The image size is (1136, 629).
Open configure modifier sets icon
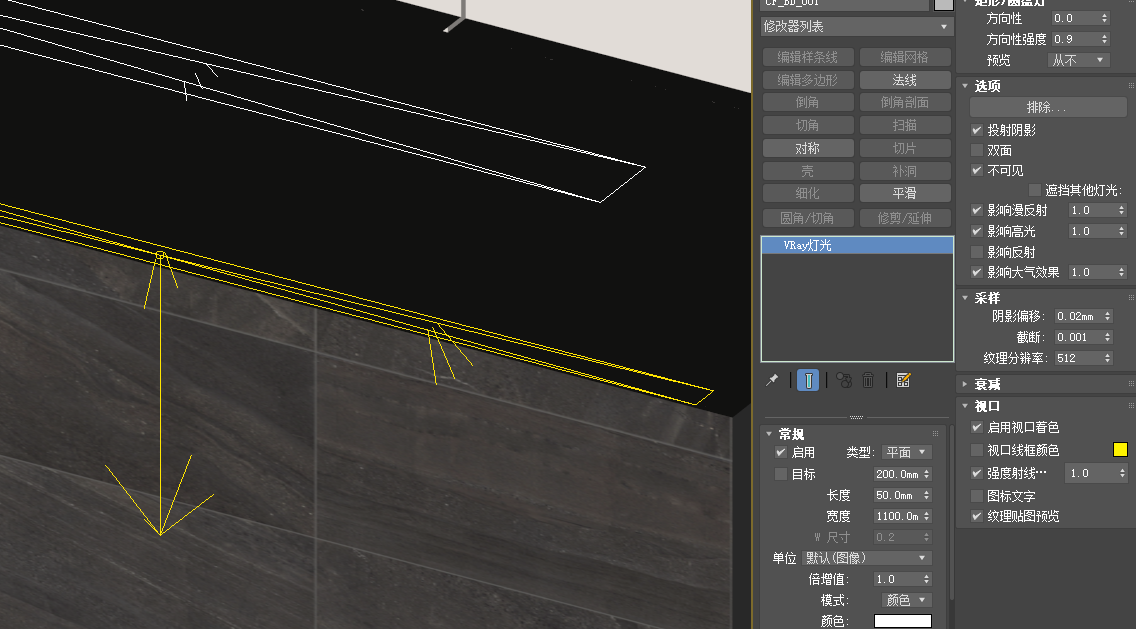point(903,380)
